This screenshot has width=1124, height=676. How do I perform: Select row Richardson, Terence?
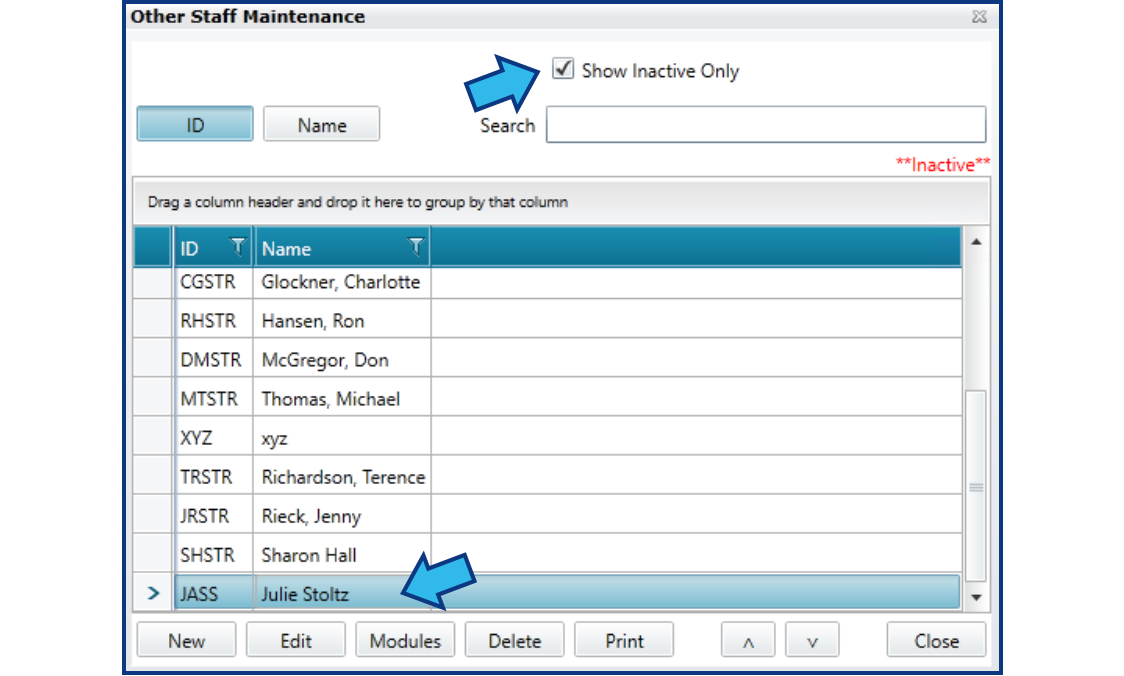tap(548, 477)
